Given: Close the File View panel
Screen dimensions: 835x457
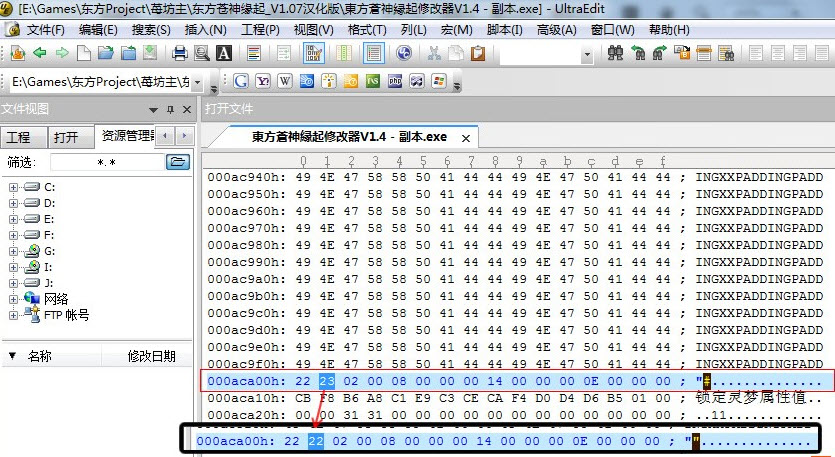Looking at the screenshot, I should coord(187,110).
